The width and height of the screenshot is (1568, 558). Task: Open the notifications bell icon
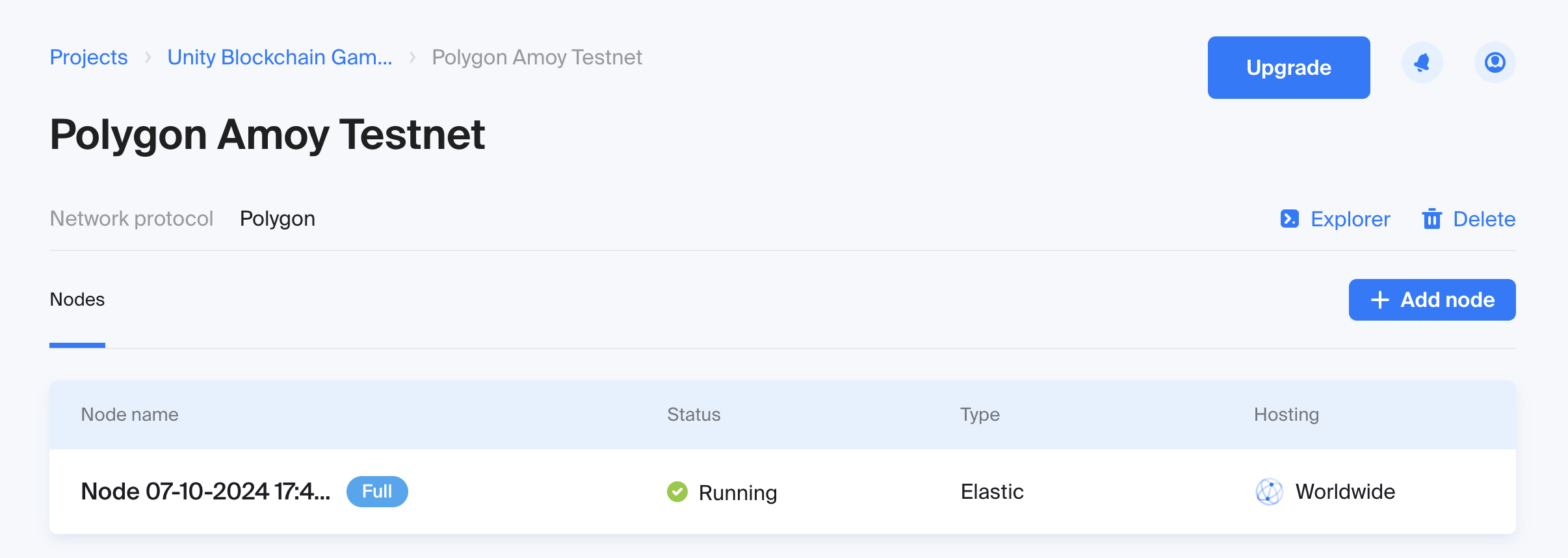pyautogui.click(x=1422, y=62)
